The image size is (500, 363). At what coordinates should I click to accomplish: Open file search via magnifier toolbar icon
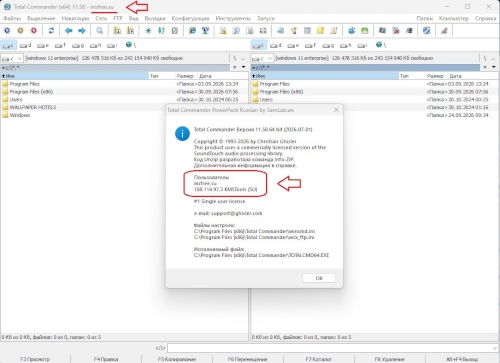coord(99,31)
